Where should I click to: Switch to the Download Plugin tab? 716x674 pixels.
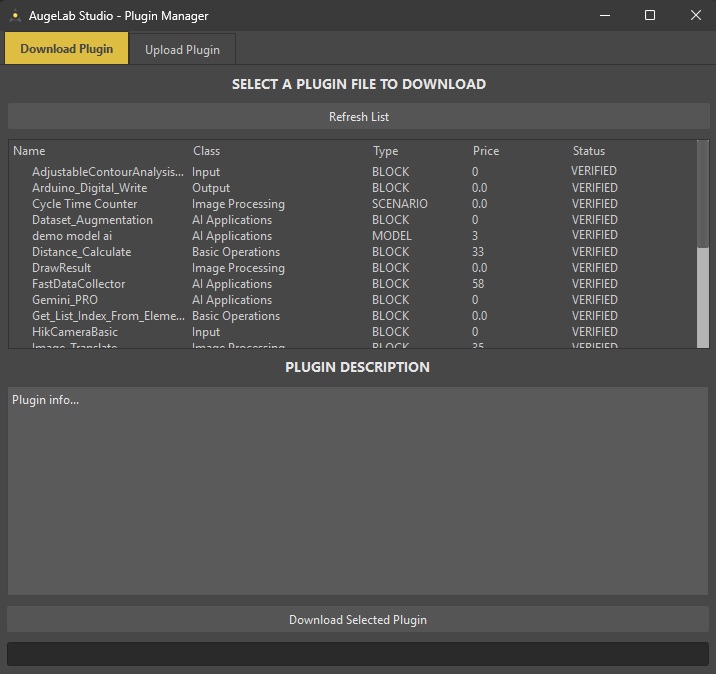pos(67,48)
